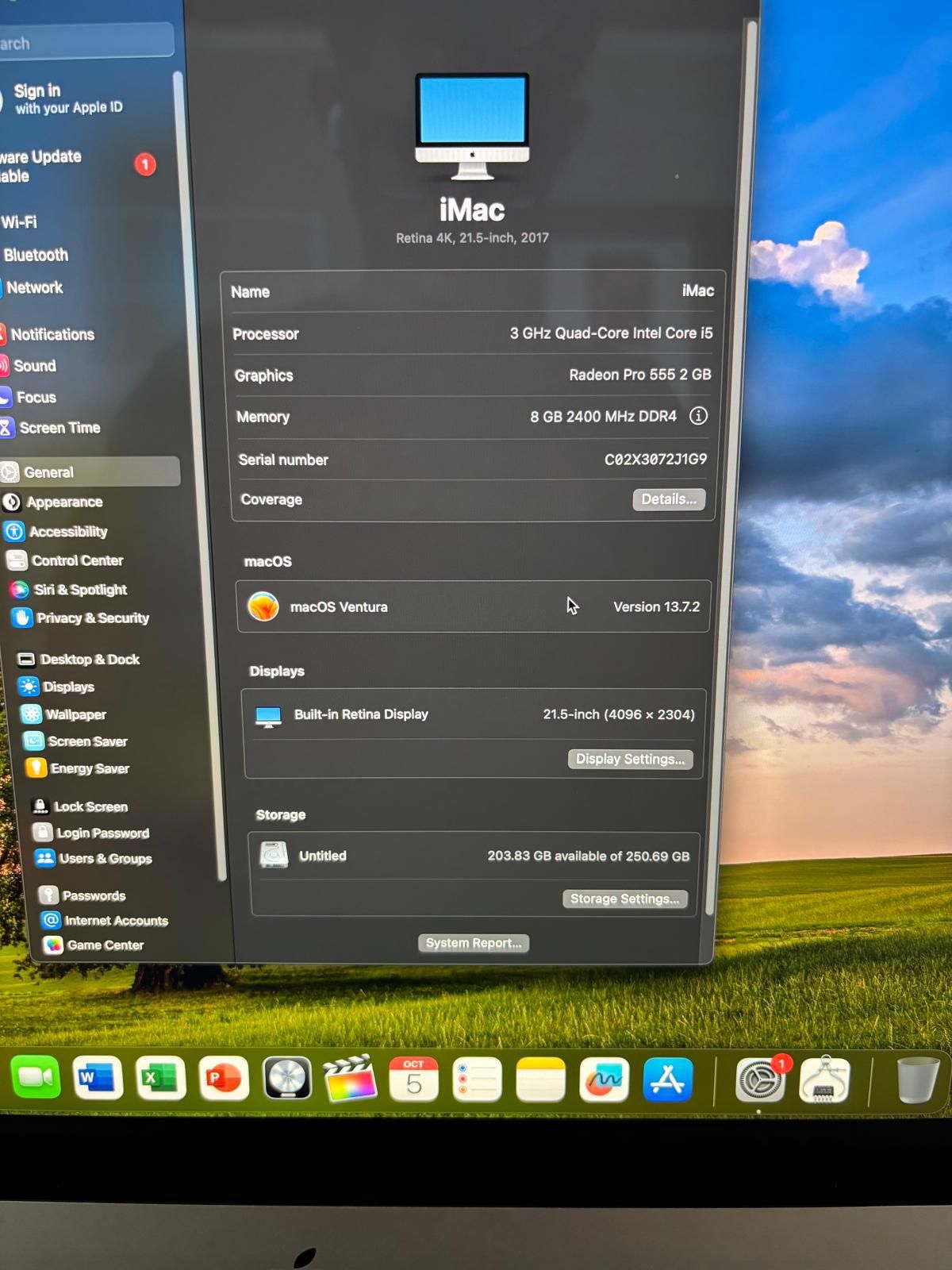Click the Memory info icon
Viewport: 952px width, 1270px height.
pos(698,416)
